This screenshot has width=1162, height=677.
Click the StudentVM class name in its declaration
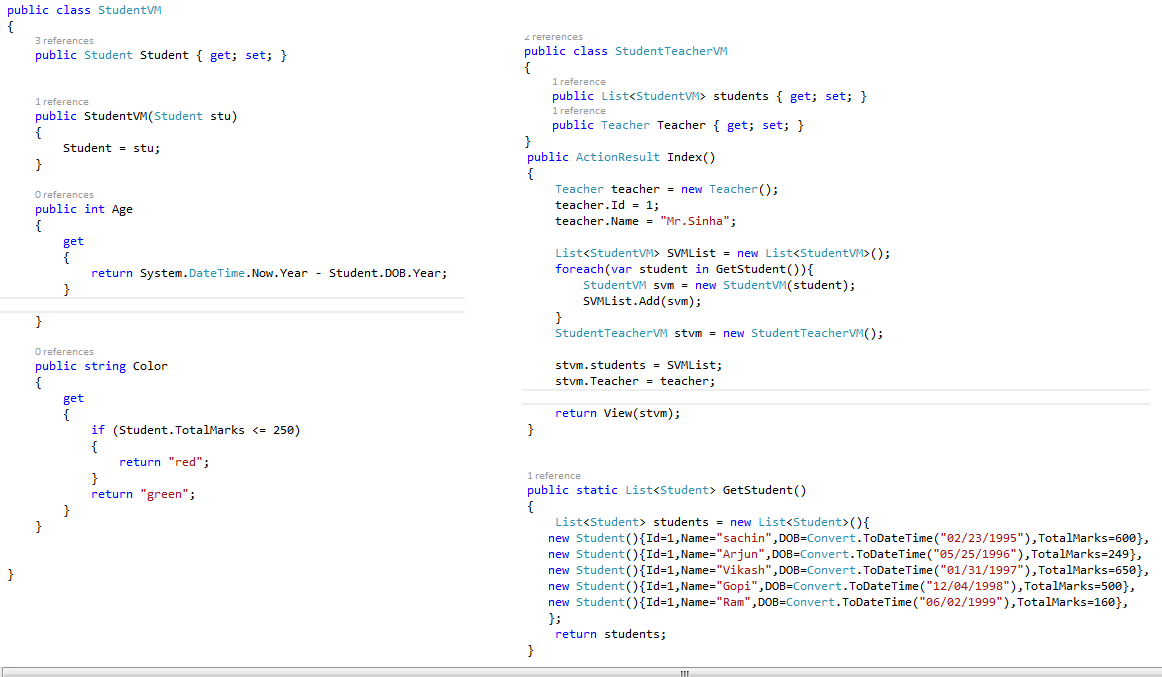[x=130, y=10]
